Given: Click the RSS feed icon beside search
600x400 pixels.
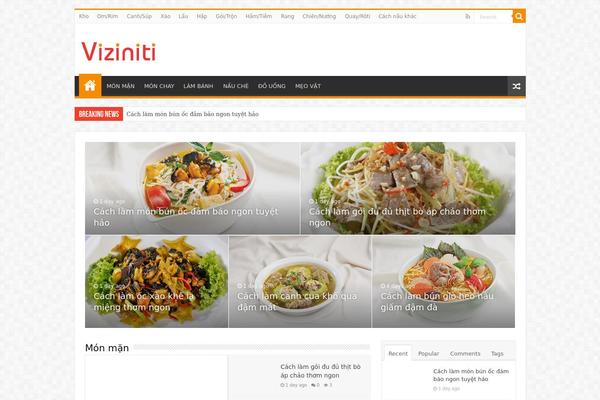Looking at the screenshot, I should click(468, 16).
